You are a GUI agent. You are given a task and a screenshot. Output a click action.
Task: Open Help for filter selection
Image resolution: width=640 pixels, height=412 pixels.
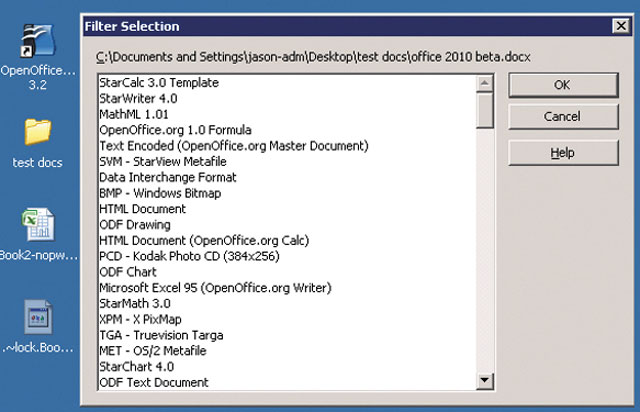563,153
